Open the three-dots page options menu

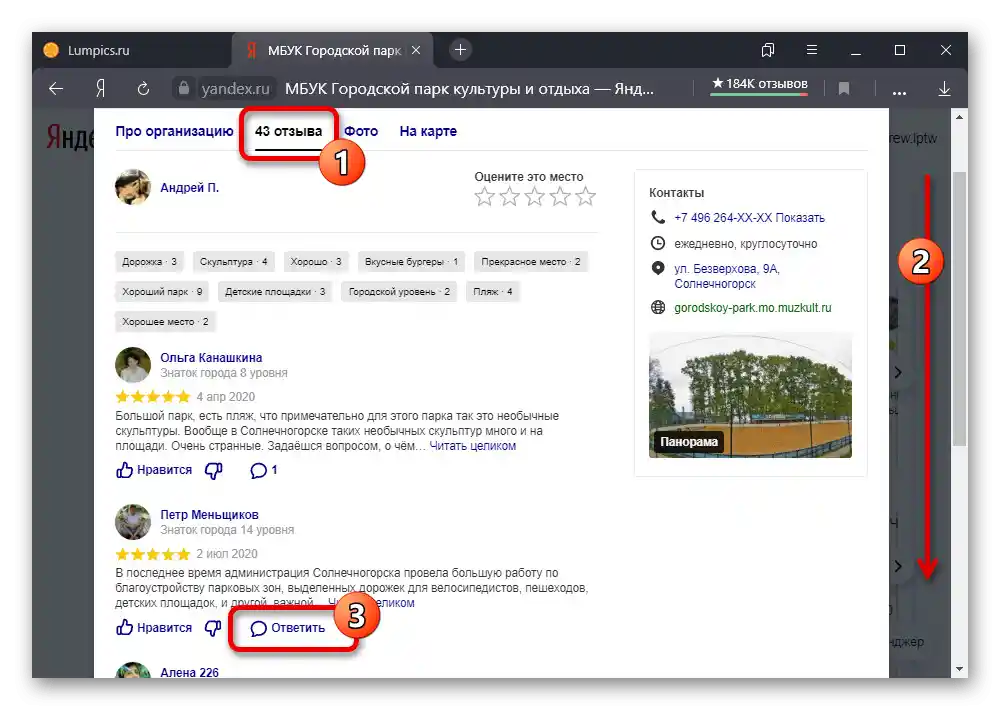click(899, 92)
